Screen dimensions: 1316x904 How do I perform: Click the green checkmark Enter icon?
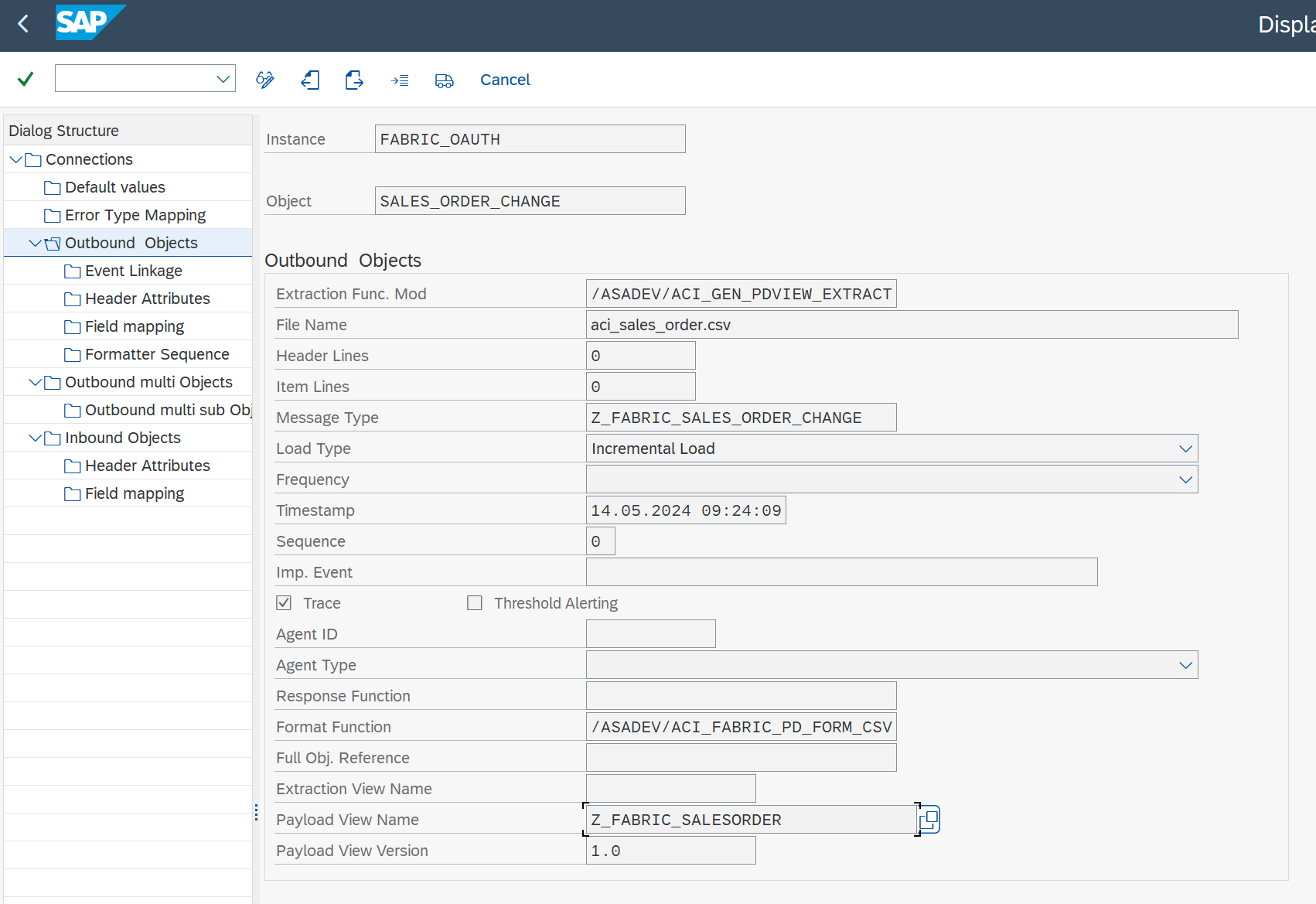26,79
